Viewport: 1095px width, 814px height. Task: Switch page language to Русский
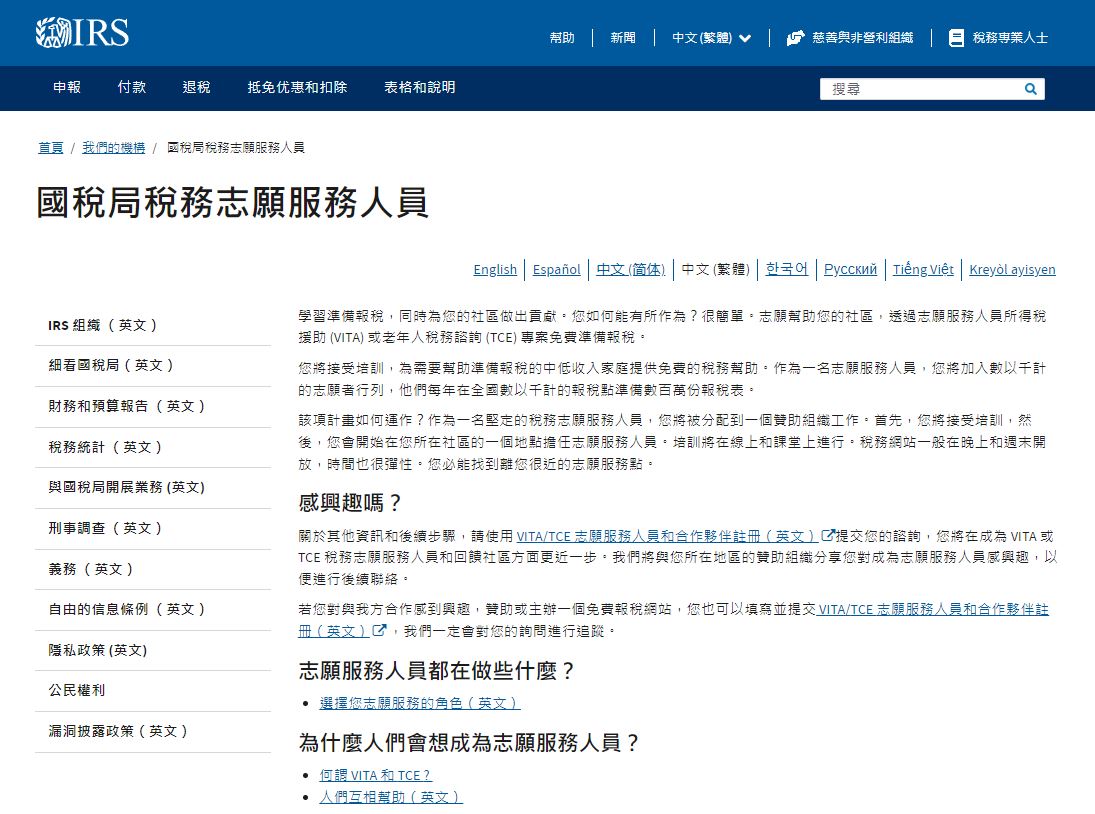[x=851, y=269]
